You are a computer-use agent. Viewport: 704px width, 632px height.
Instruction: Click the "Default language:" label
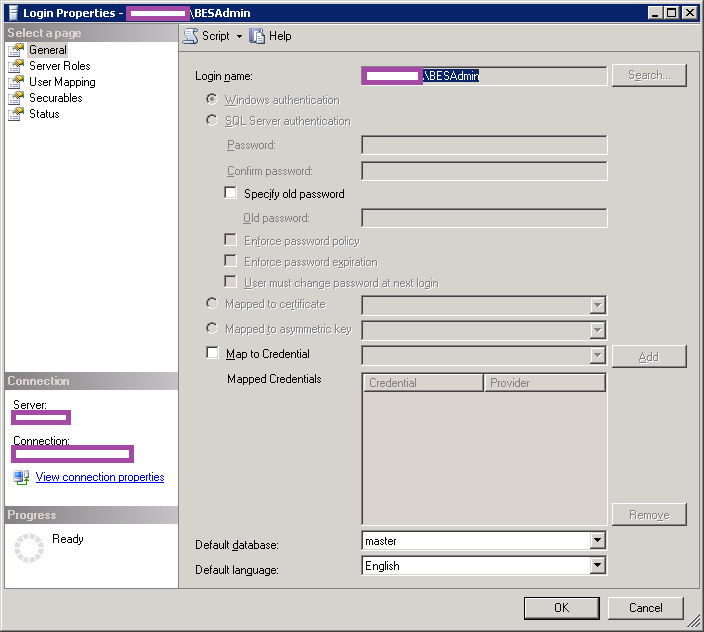point(237,570)
